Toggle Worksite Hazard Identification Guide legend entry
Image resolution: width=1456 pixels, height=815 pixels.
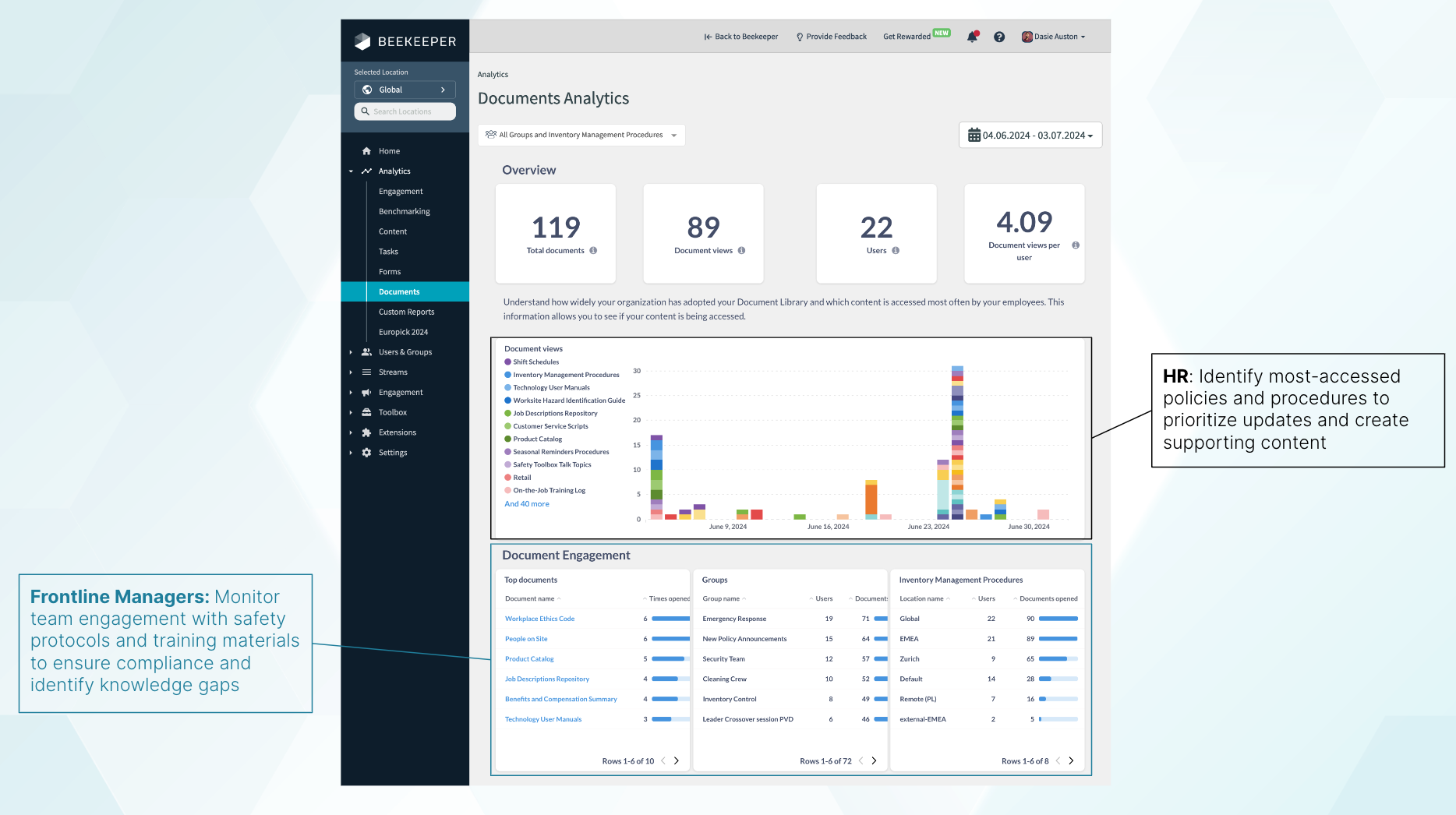tap(565, 400)
